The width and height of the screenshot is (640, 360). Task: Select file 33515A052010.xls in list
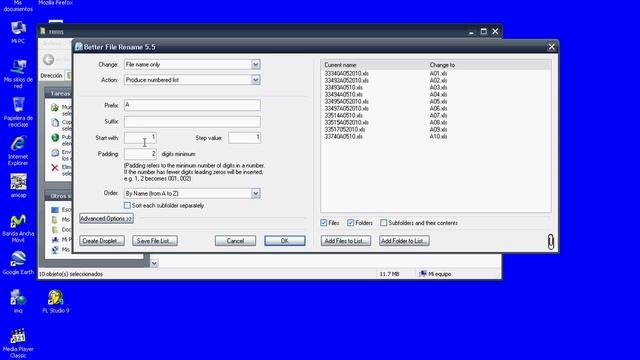[x=347, y=122]
